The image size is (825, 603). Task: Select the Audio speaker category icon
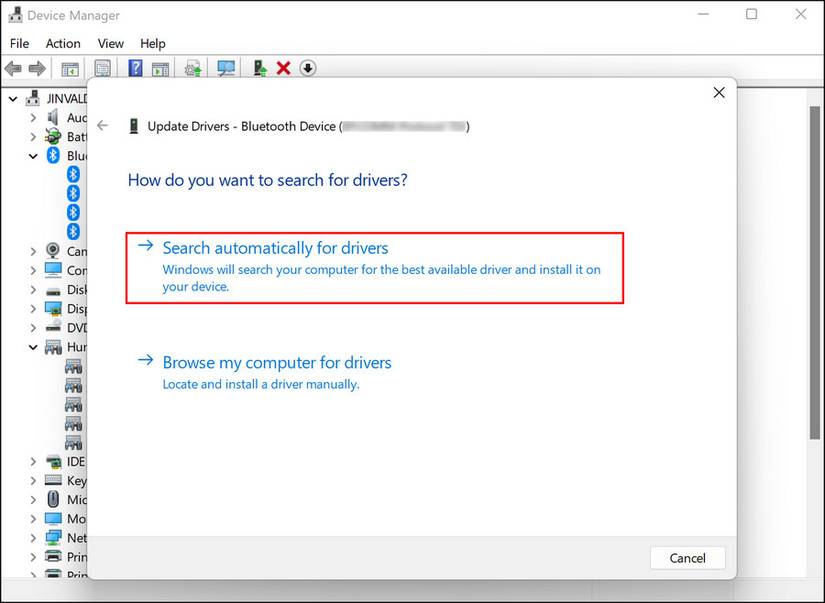[53, 117]
